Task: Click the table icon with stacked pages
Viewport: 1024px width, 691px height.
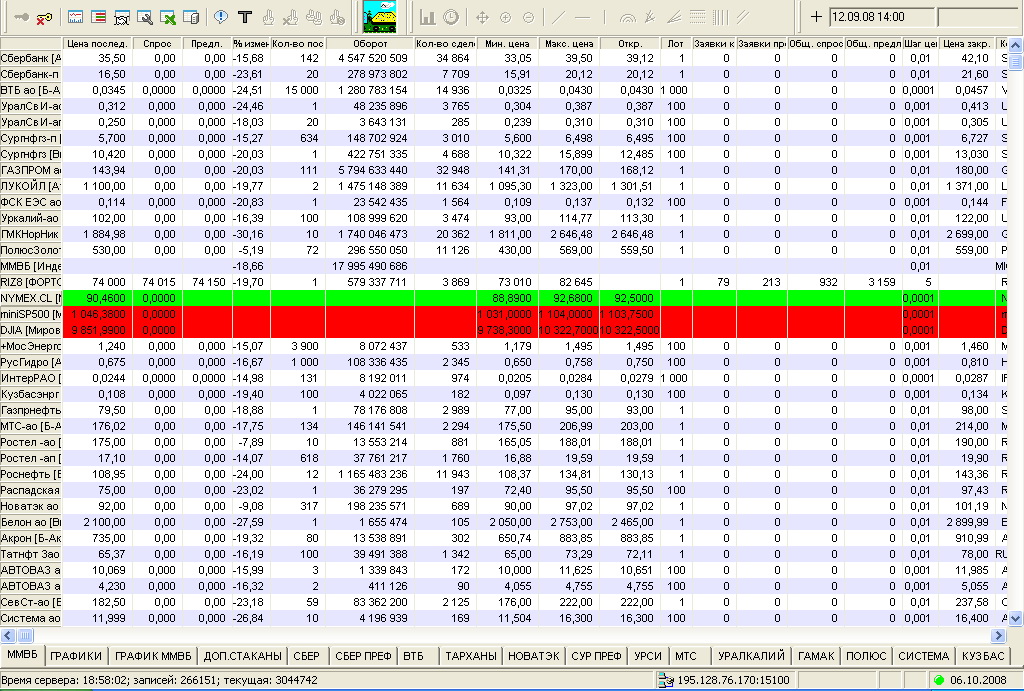Action: 191,18
